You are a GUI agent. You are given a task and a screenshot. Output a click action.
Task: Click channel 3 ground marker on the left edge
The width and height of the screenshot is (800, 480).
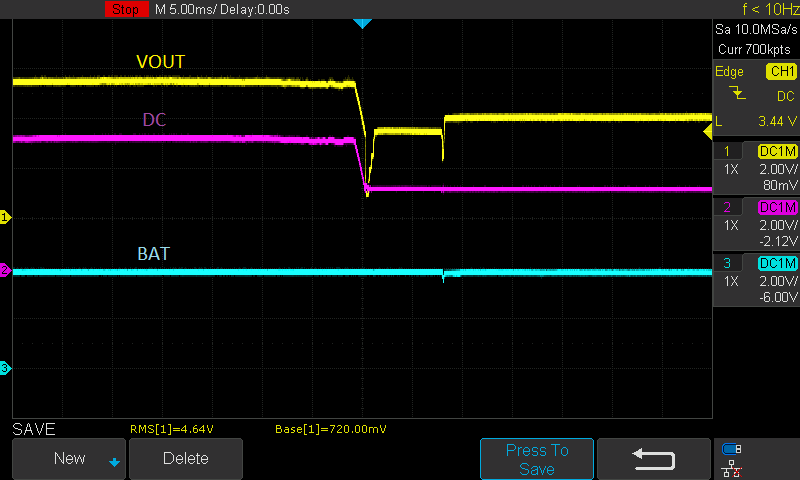pos(5,368)
